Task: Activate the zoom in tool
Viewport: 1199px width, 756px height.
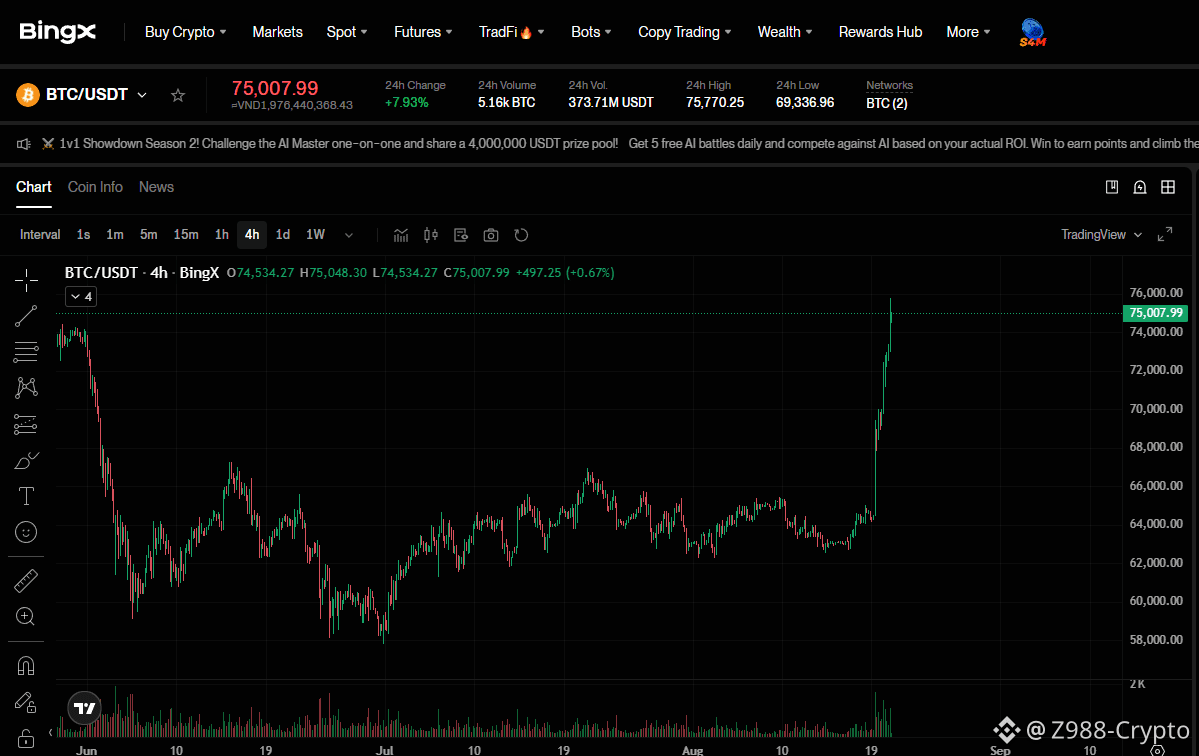Action: (26, 617)
